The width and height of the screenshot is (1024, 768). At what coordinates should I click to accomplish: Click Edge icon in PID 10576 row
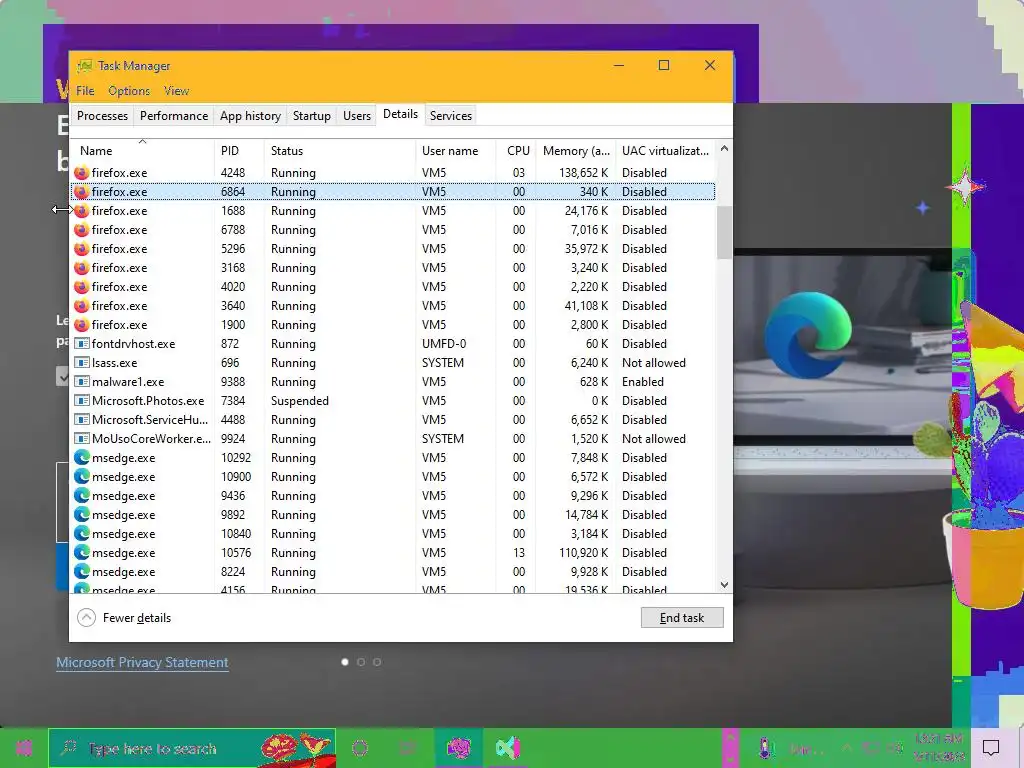82,552
